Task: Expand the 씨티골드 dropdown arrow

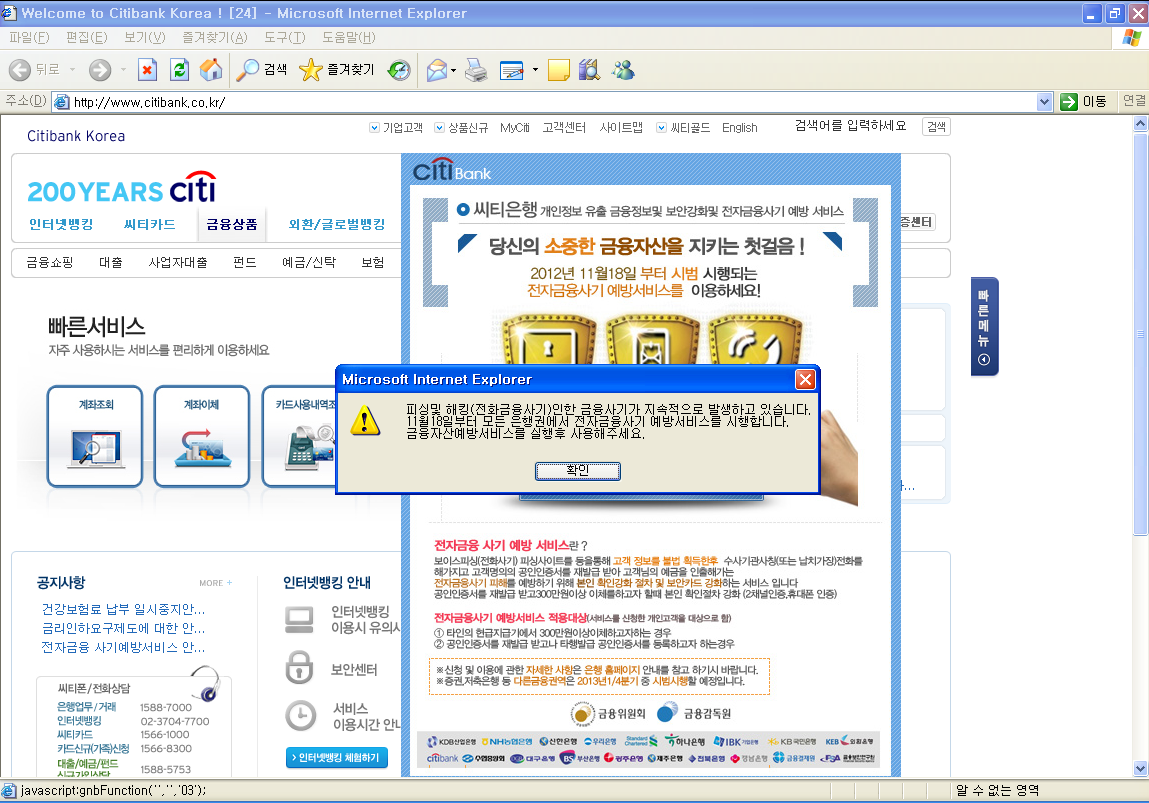Action: [x=662, y=127]
